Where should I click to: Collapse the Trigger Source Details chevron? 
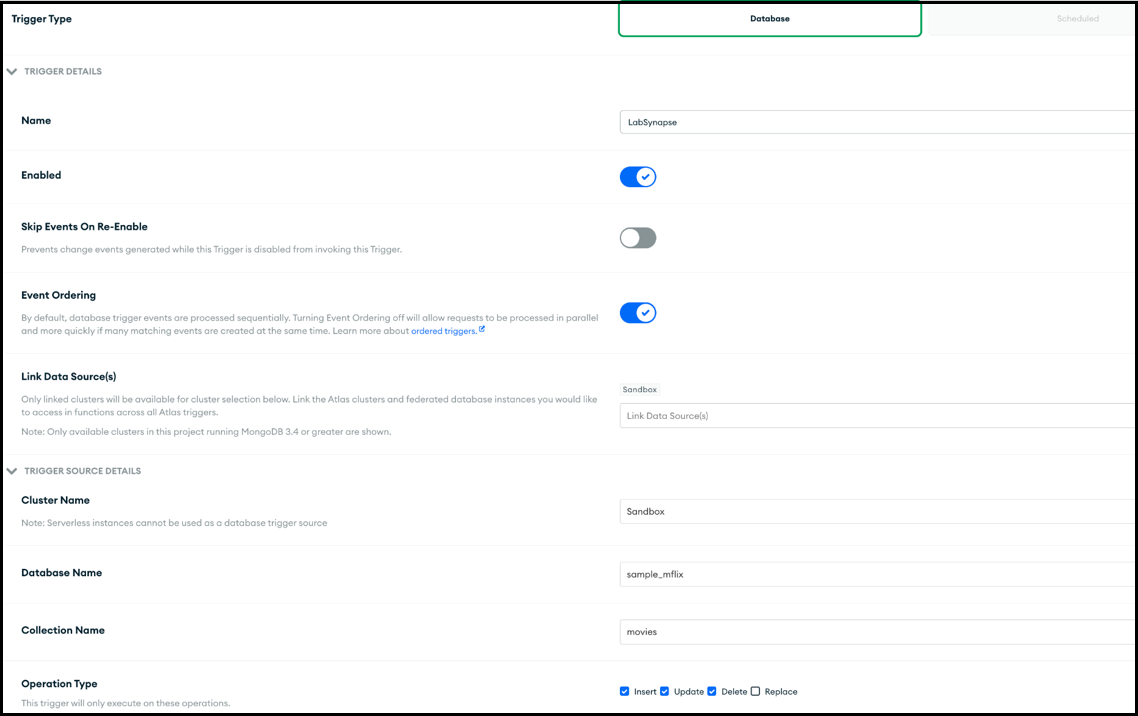(12, 471)
